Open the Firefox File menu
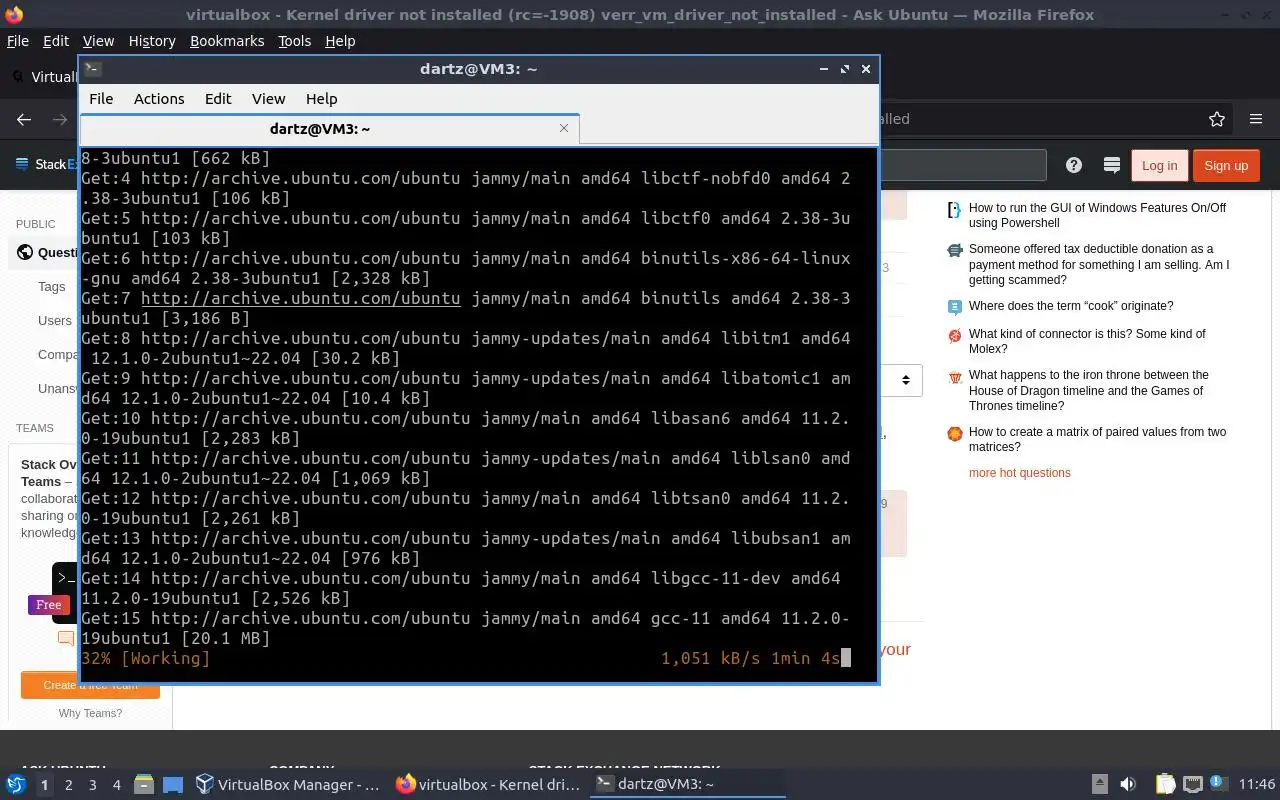 [18, 41]
